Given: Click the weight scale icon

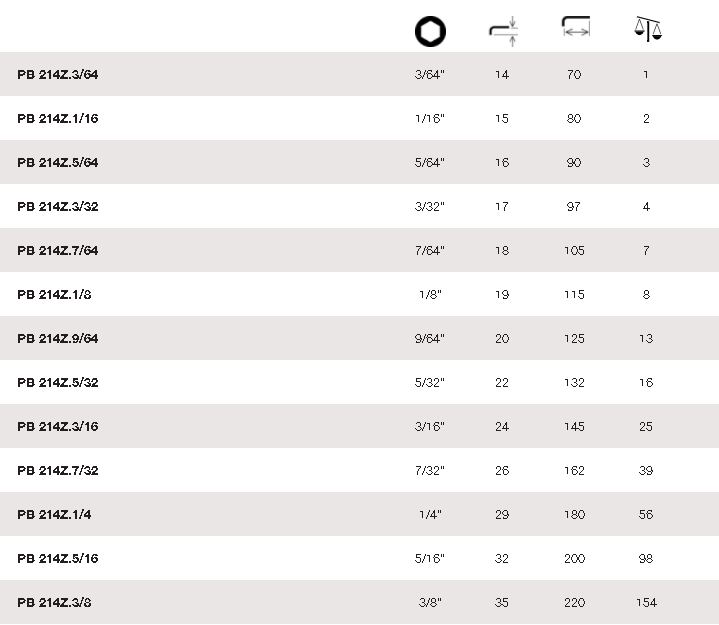Looking at the screenshot, I should click(x=648, y=28).
